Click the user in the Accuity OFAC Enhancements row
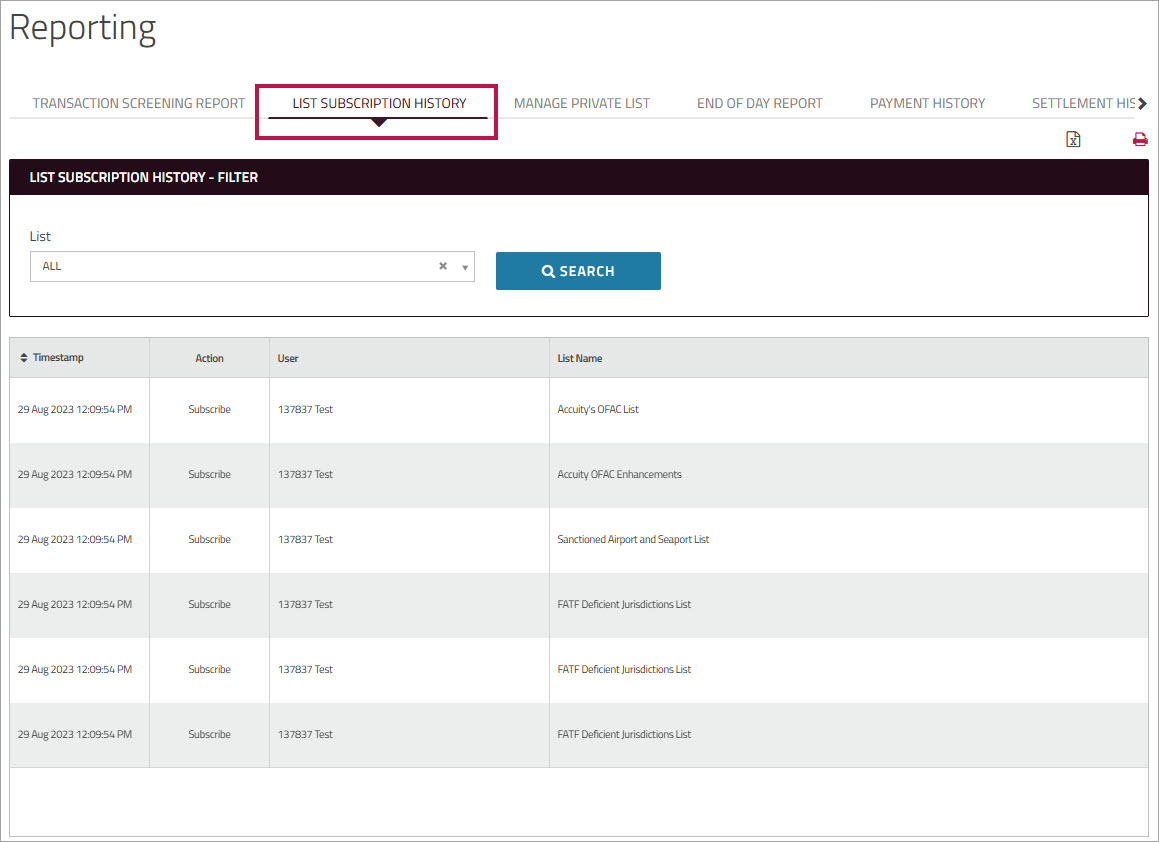This screenshot has width=1159, height=842. point(305,475)
